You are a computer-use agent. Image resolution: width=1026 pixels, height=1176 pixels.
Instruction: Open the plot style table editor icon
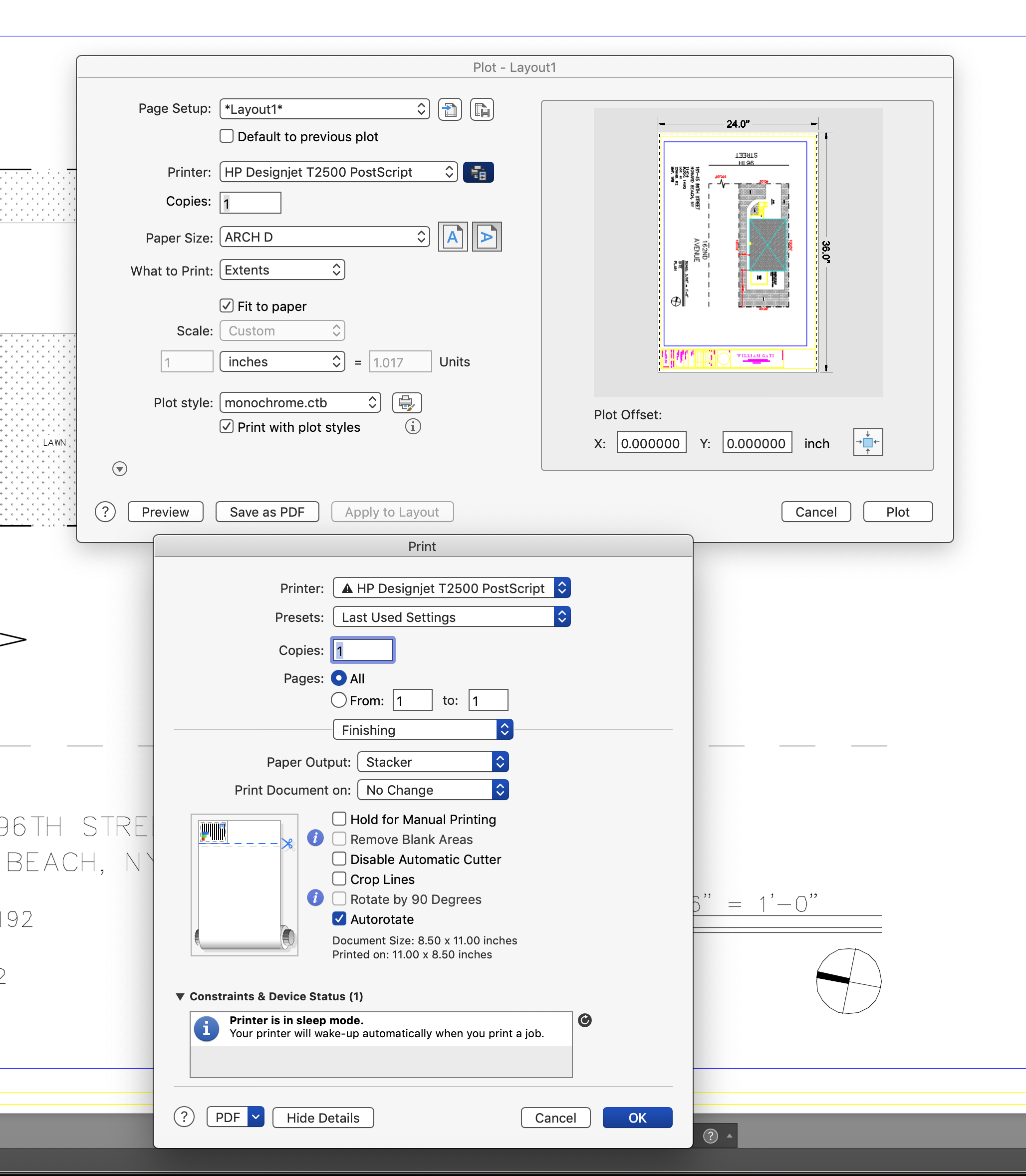[407, 403]
